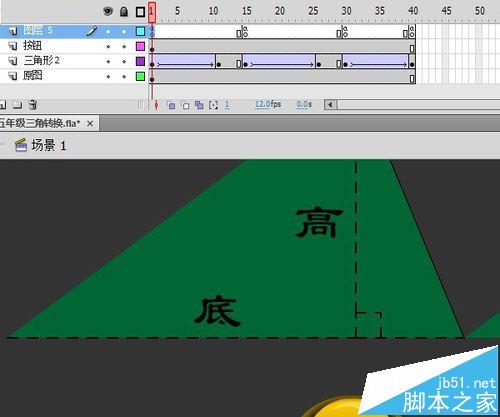
Task: Click the center frame icon
Action: [x=156, y=105]
